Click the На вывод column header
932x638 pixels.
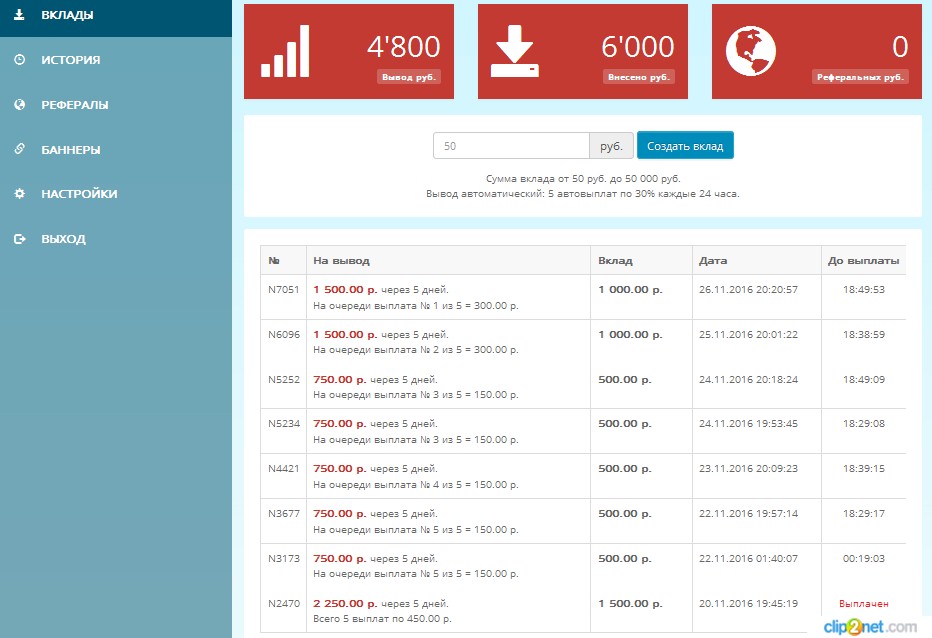click(342, 260)
